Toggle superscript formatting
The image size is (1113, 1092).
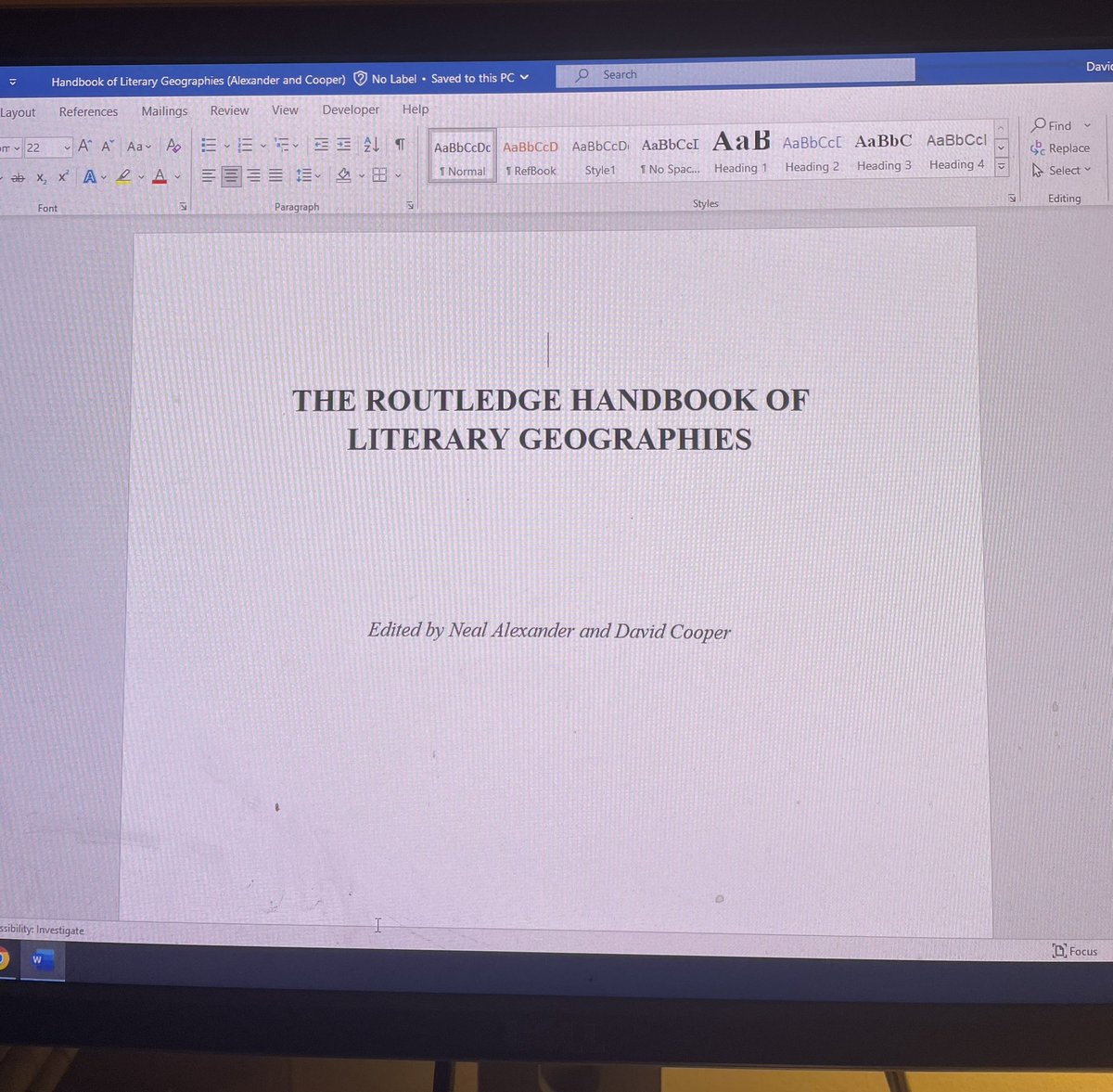tap(63, 176)
